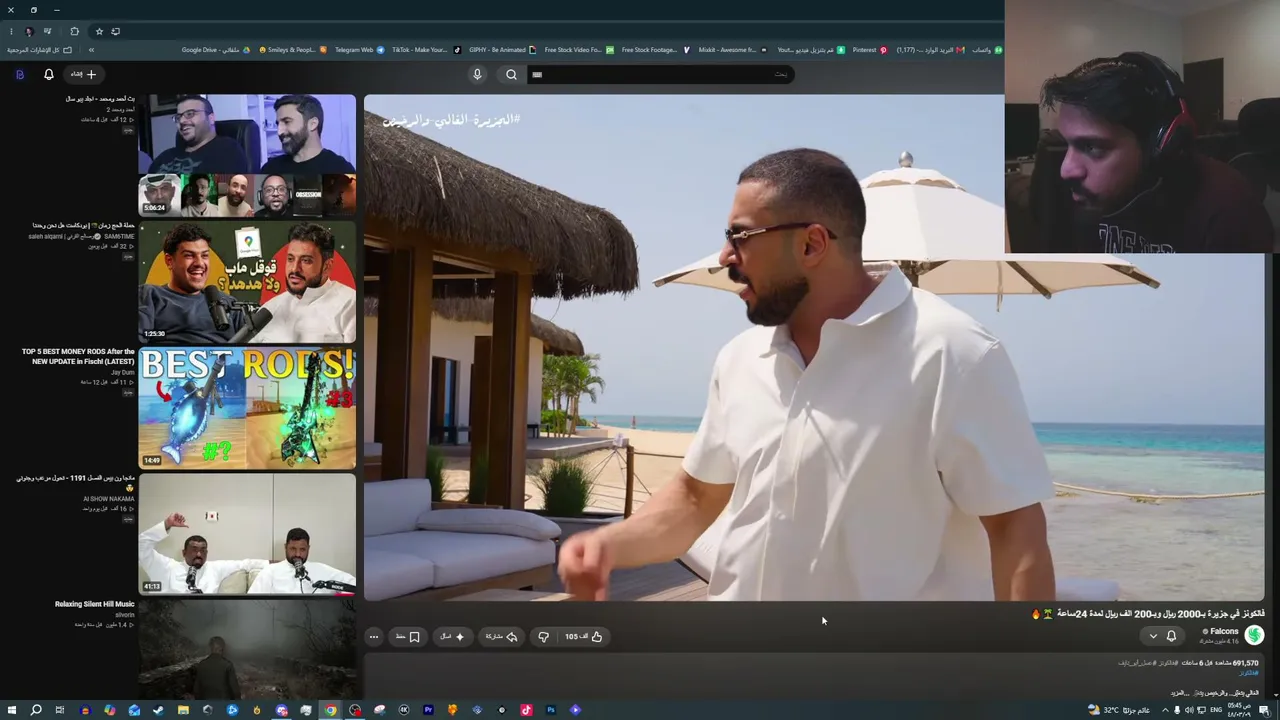
Task: Open the Mixkit bookmark
Action: [733, 50]
